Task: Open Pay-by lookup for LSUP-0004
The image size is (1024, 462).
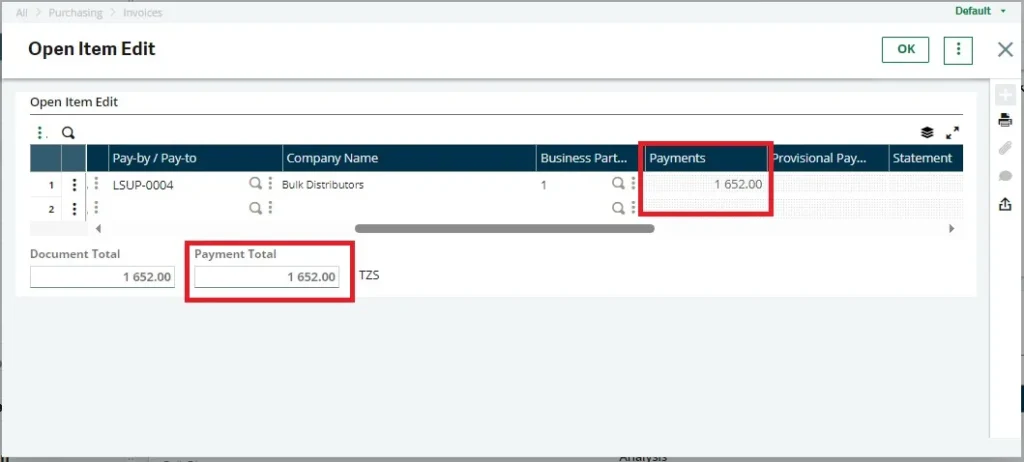Action: [x=256, y=184]
